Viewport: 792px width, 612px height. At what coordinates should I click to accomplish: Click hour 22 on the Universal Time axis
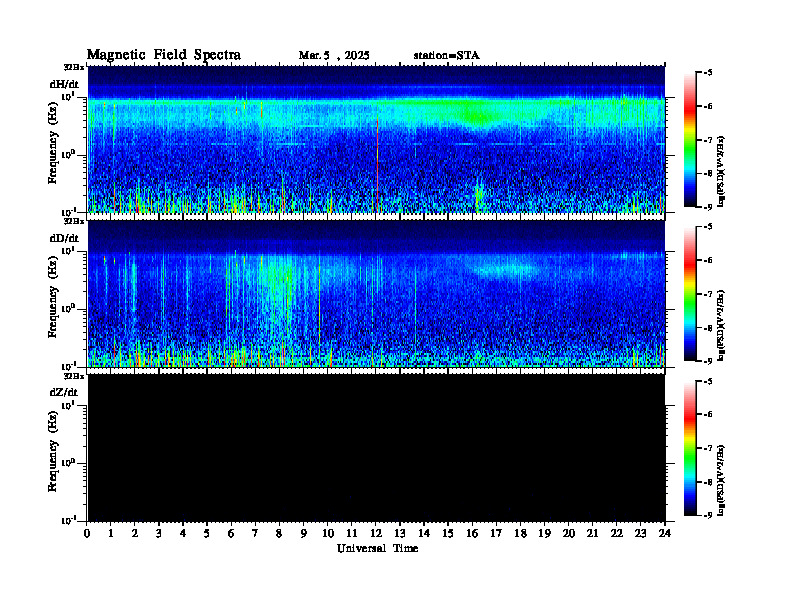[x=617, y=534]
